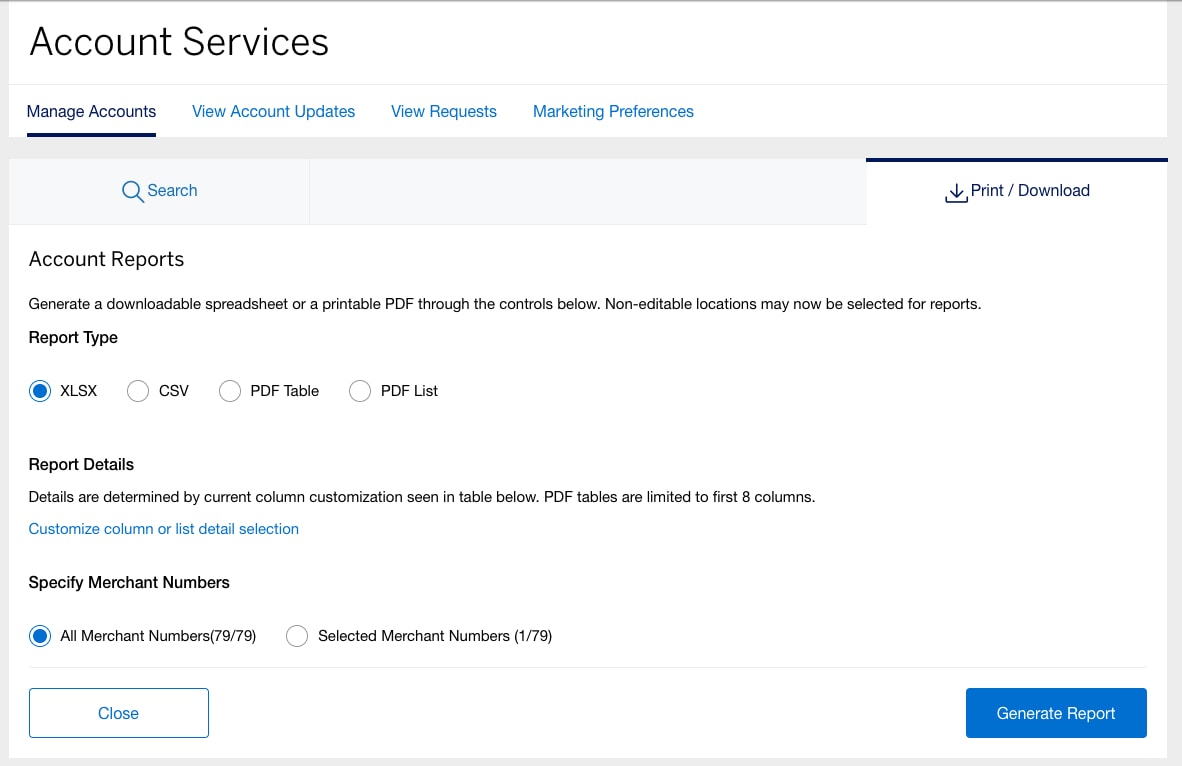Open Marketing Preferences tab
Image resolution: width=1182 pixels, height=766 pixels.
click(614, 112)
